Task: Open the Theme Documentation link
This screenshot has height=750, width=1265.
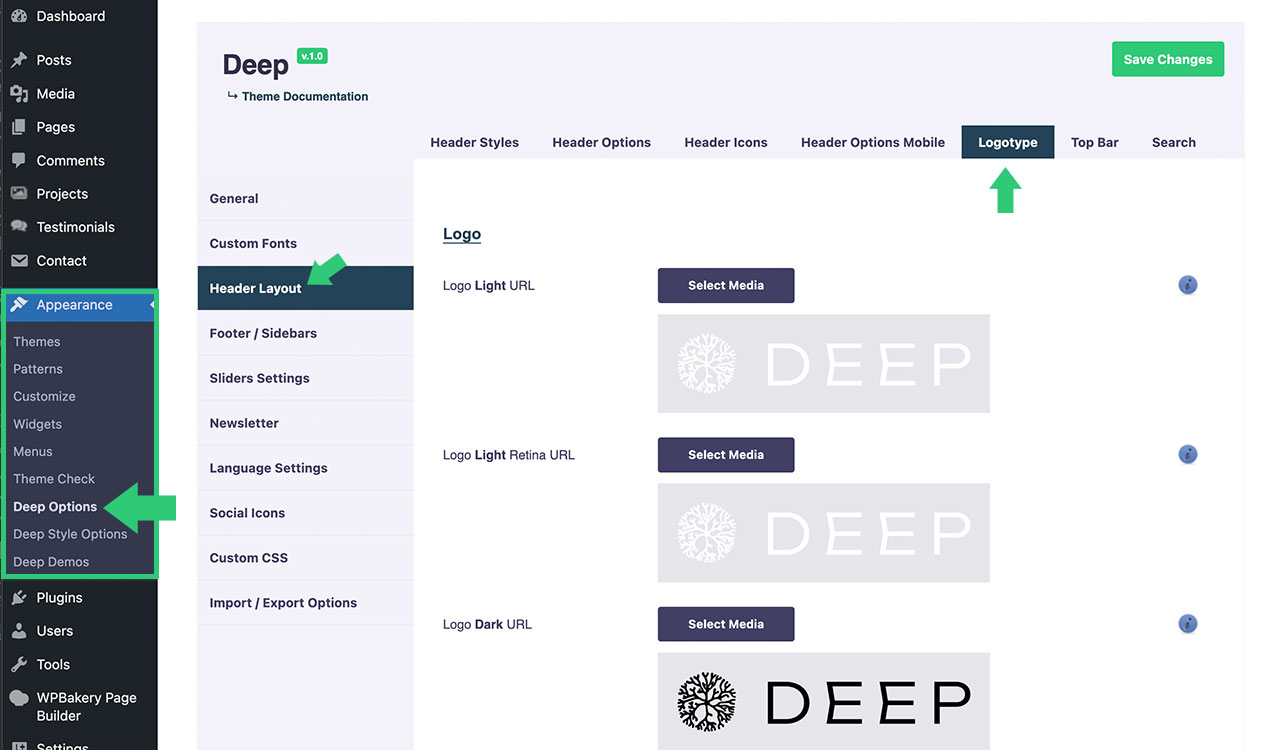Action: click(x=304, y=97)
